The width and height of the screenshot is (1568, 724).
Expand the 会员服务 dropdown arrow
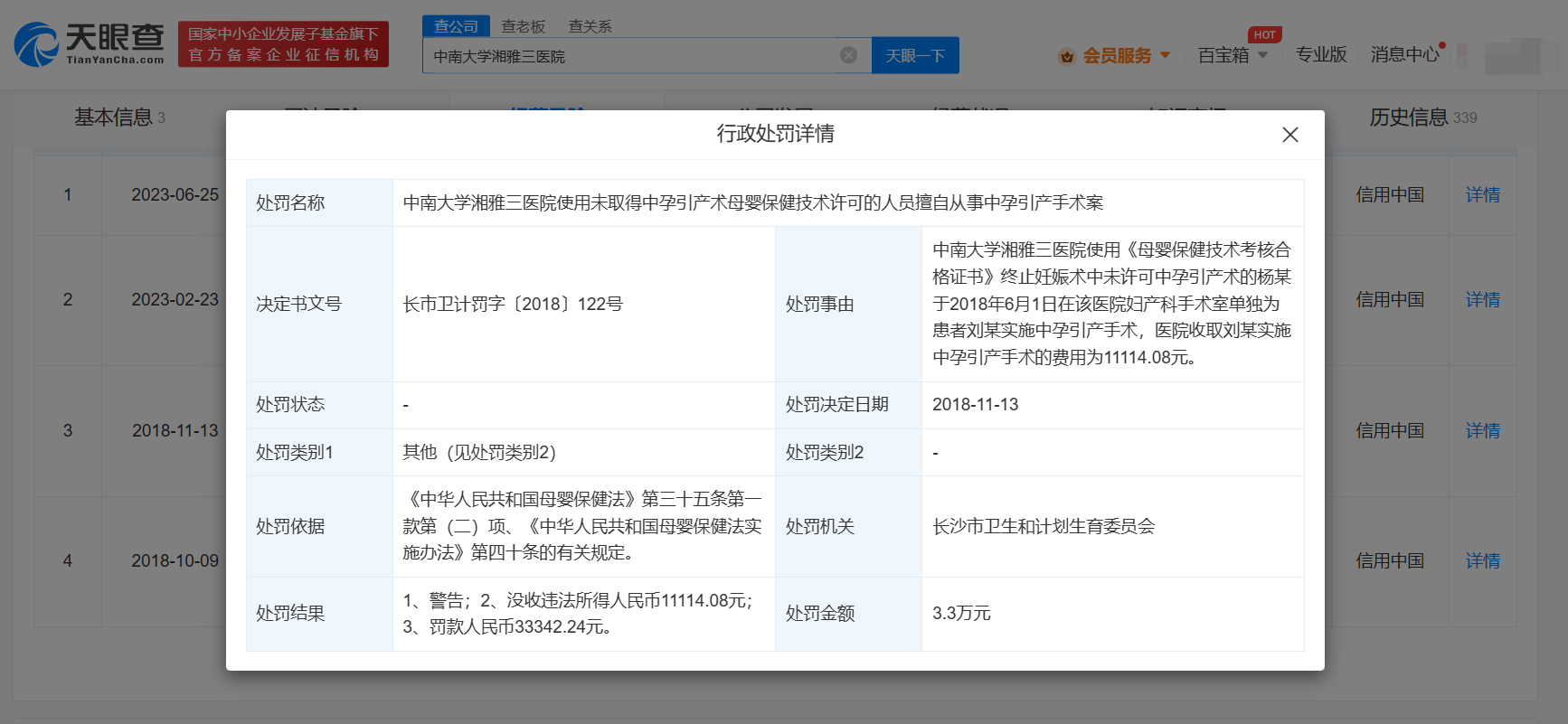pyautogui.click(x=1165, y=55)
